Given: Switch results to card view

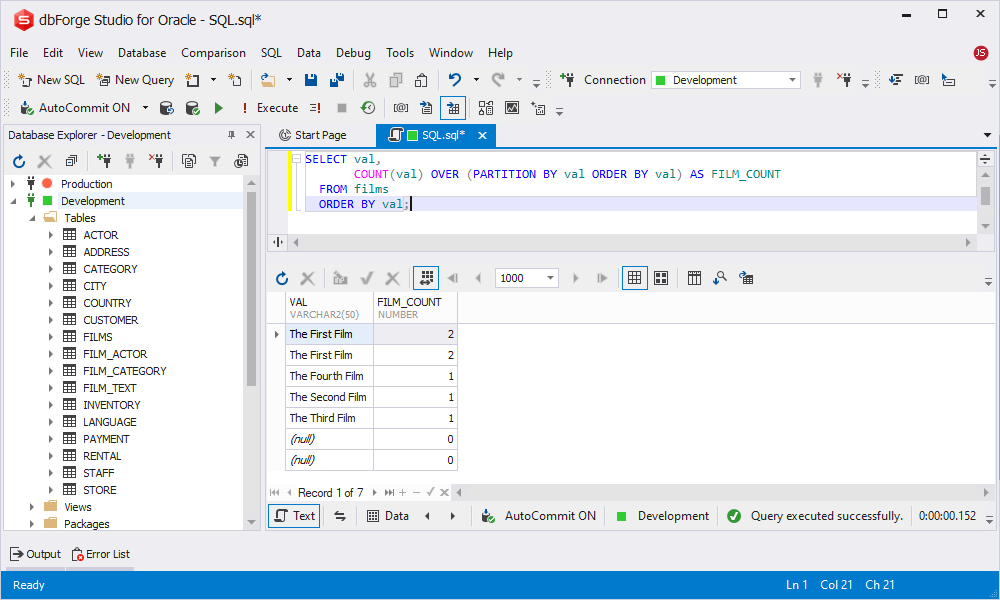Looking at the screenshot, I should pos(661,278).
